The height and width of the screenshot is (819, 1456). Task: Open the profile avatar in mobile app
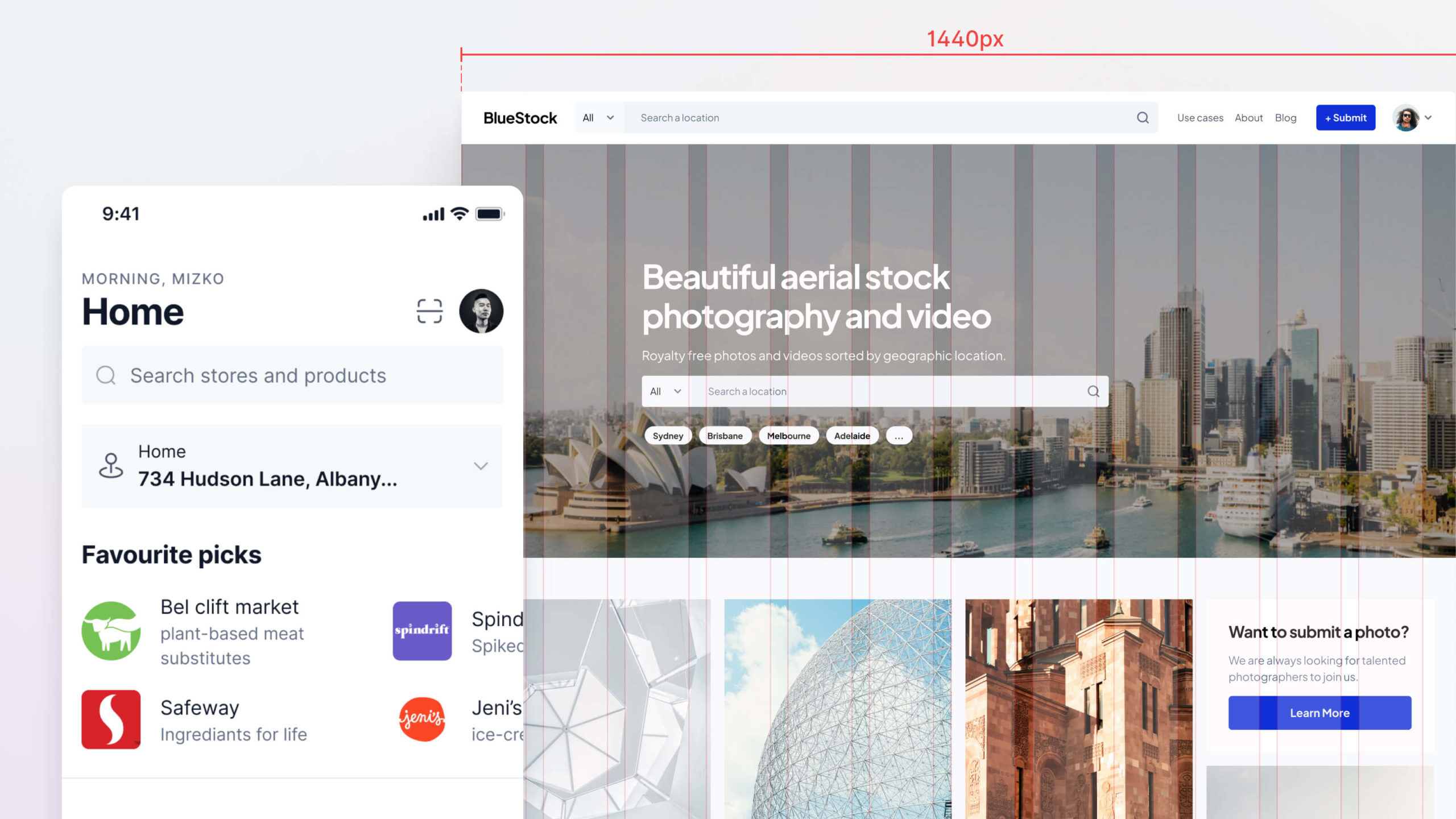pyautogui.click(x=481, y=311)
